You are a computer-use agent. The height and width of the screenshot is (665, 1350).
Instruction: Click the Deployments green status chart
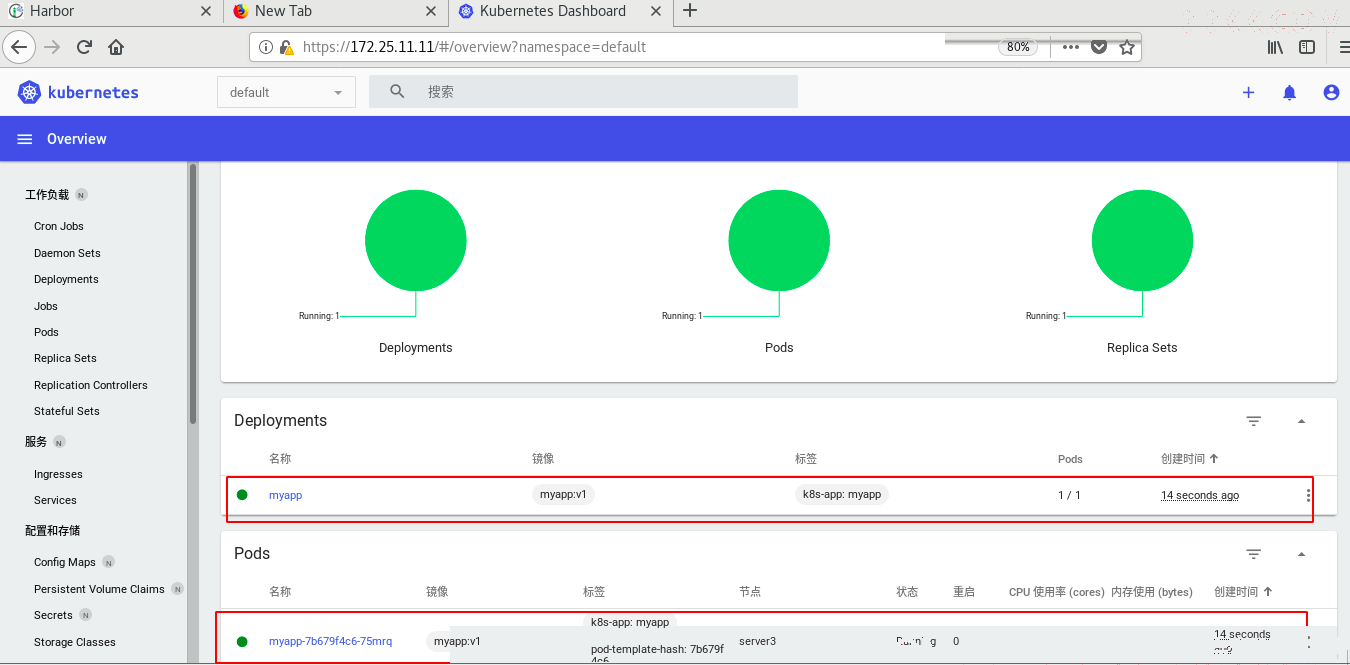(416, 241)
